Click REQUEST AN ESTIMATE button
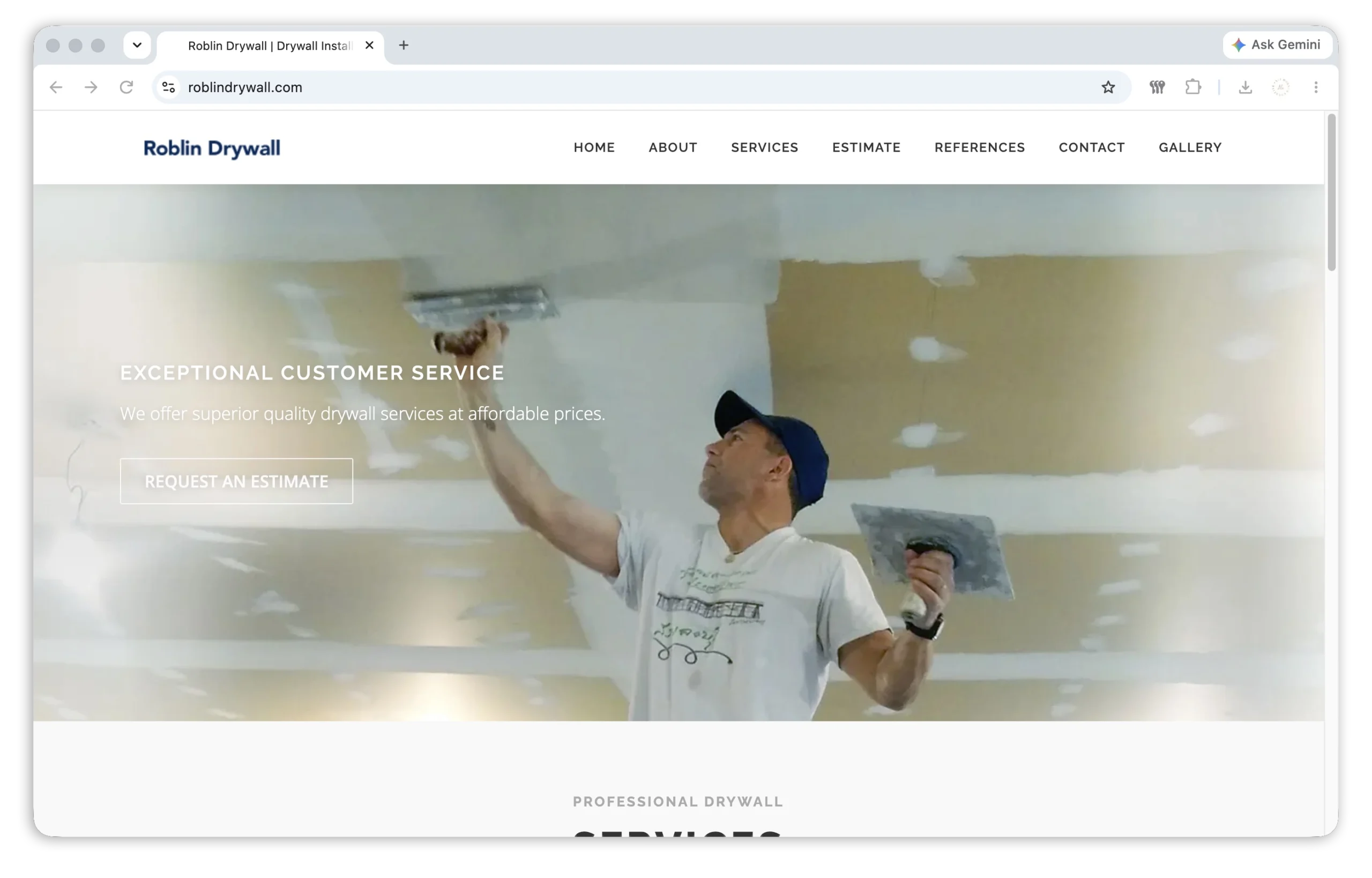The height and width of the screenshot is (878, 1372). pyautogui.click(x=236, y=481)
